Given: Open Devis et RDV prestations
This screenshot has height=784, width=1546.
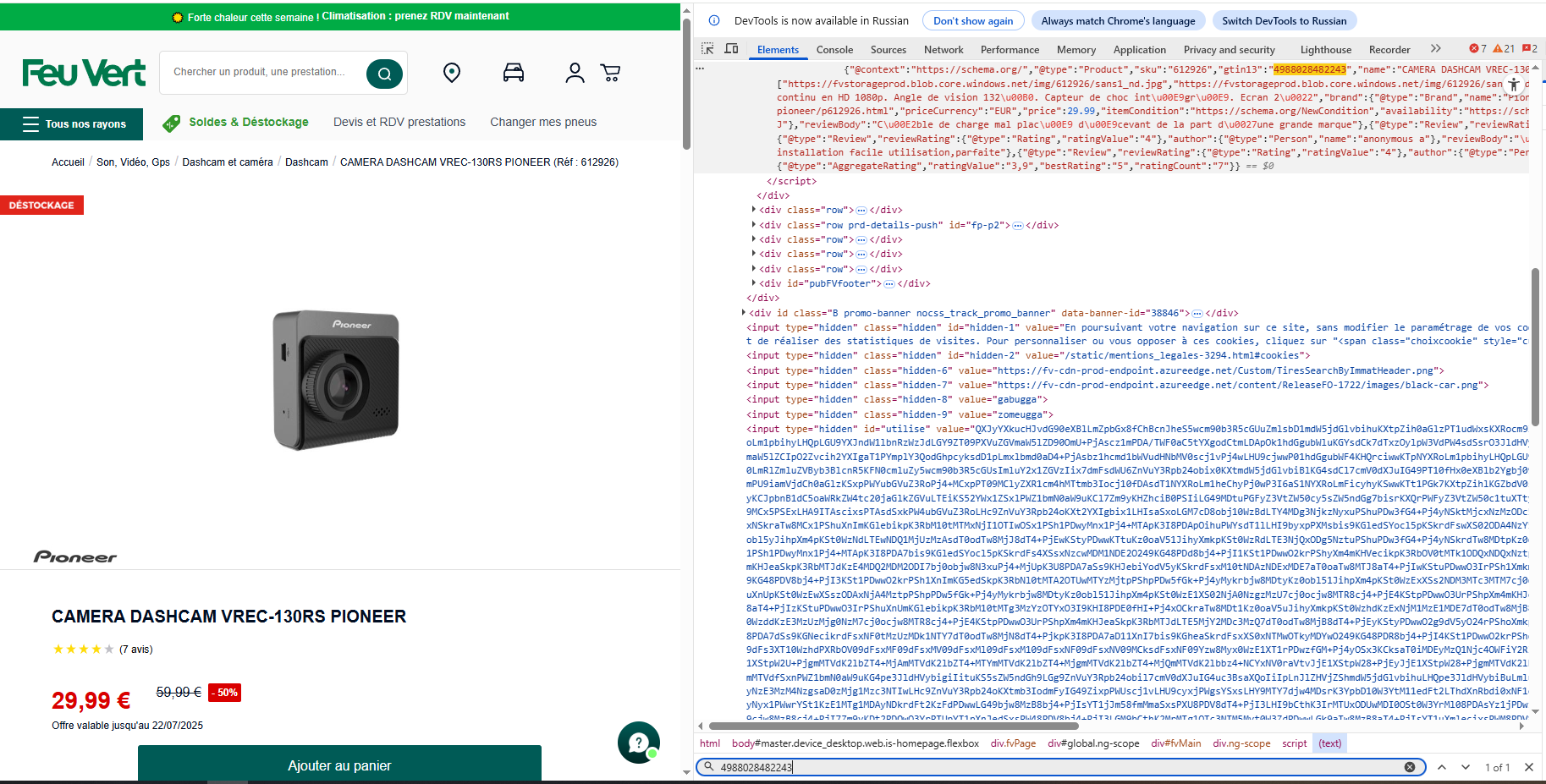Looking at the screenshot, I should pyautogui.click(x=399, y=122).
